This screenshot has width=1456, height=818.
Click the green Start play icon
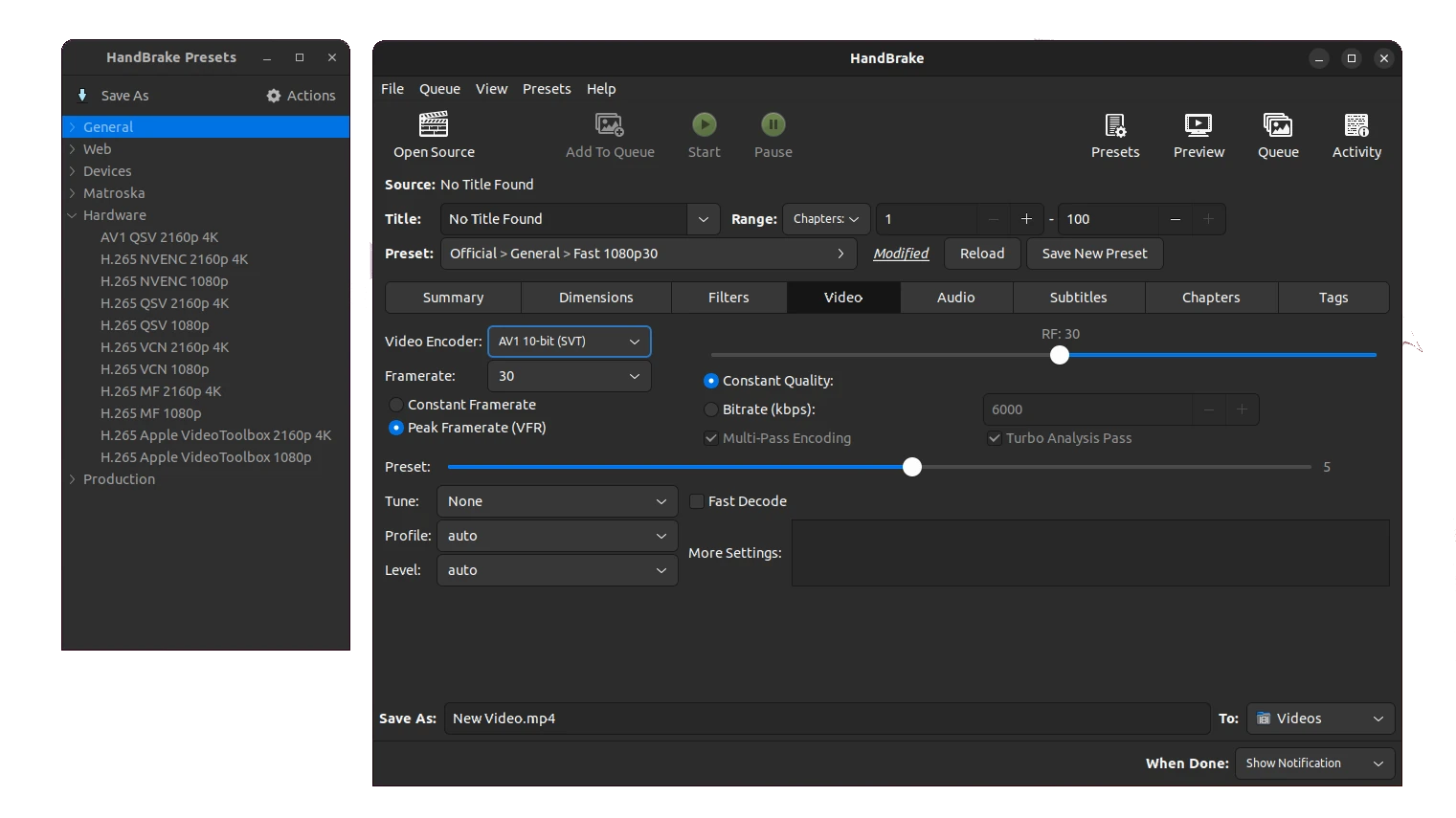(705, 124)
